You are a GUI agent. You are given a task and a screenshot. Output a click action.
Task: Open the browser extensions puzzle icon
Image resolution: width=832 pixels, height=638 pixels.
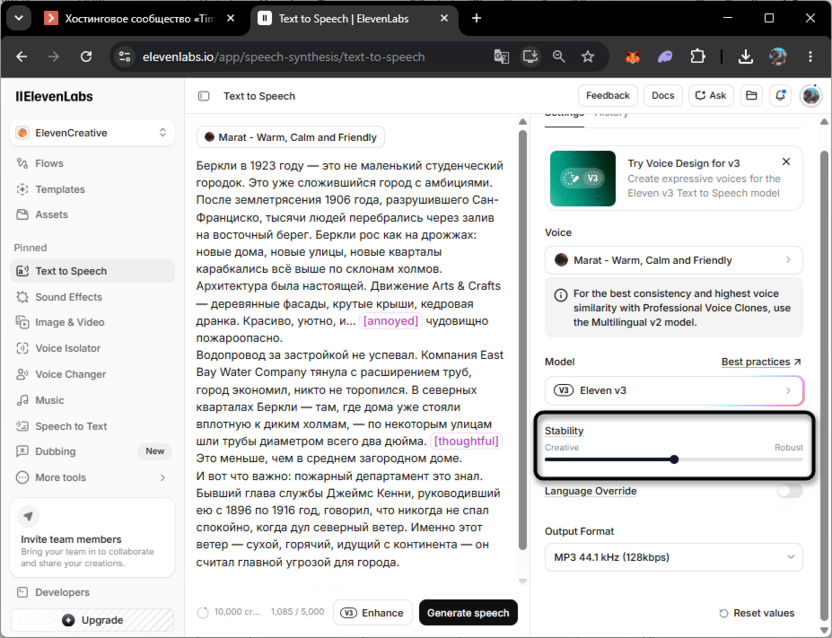point(697,56)
